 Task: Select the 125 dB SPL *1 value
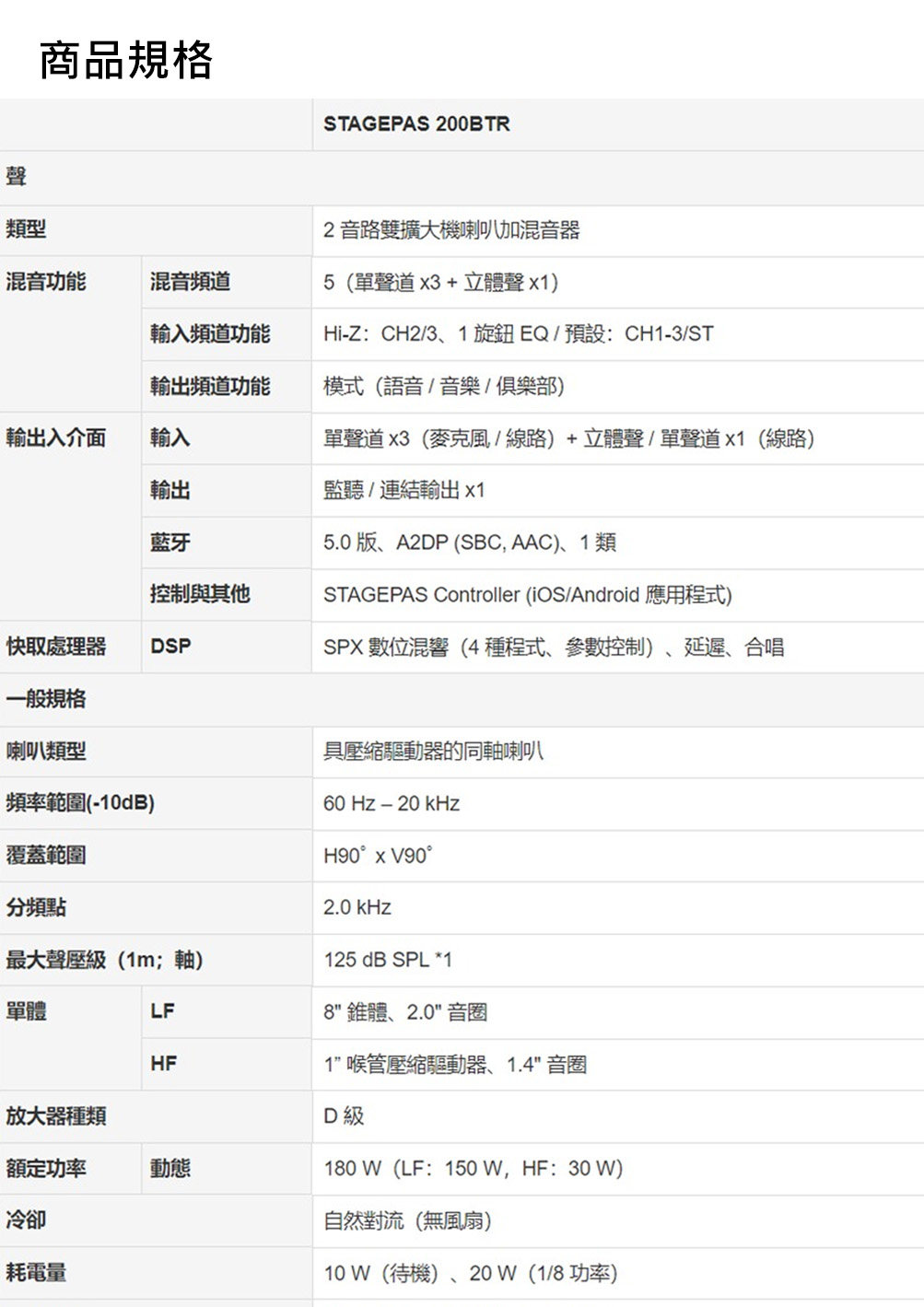pyautogui.click(x=388, y=960)
